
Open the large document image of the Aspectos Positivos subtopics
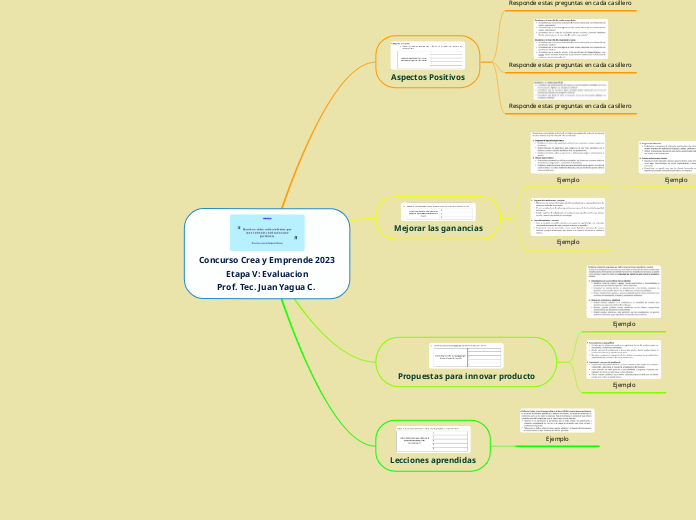(570, 39)
